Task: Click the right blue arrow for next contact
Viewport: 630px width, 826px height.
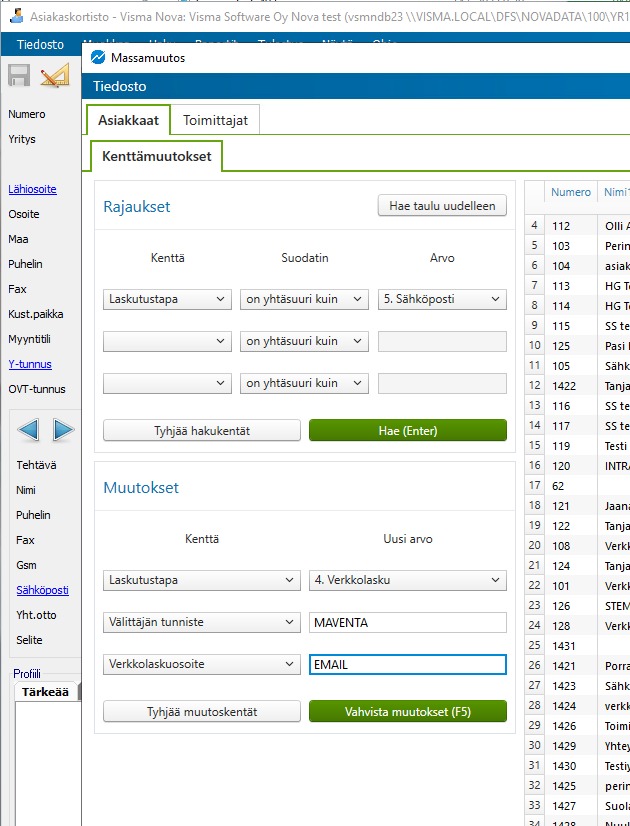Action: tap(64, 430)
